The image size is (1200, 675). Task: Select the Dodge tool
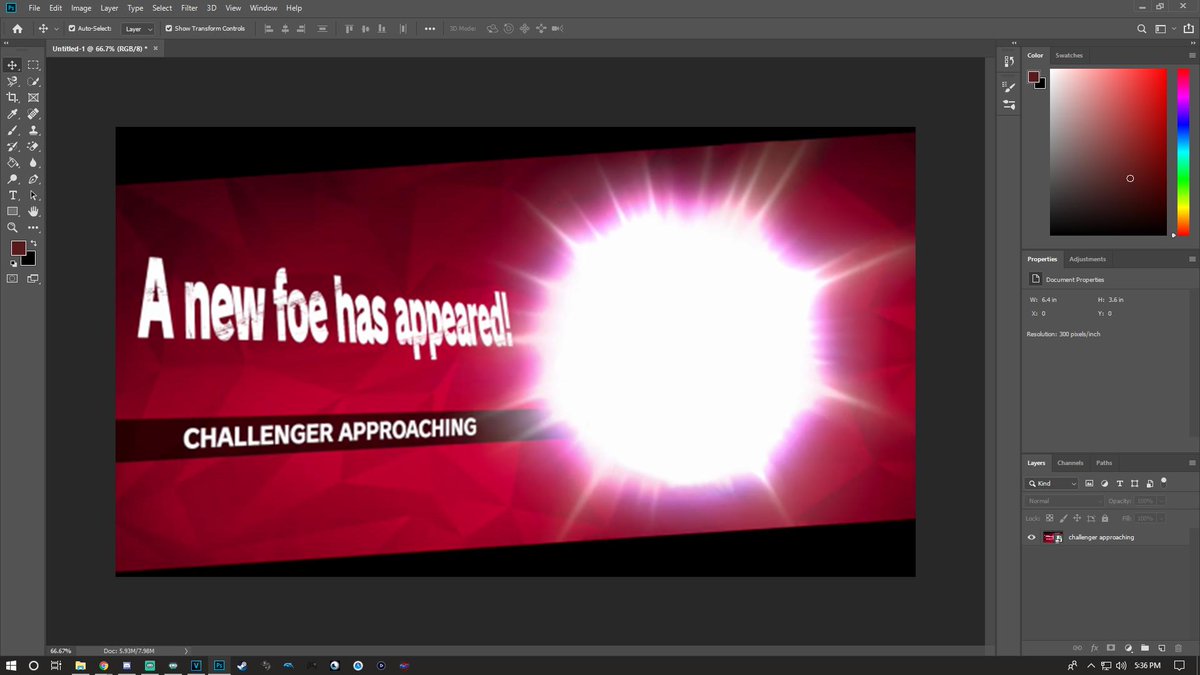[13, 179]
